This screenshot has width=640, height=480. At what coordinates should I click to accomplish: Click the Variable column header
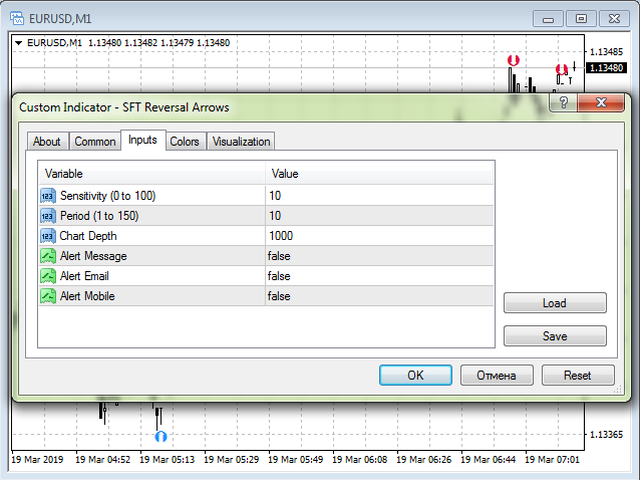(x=152, y=174)
